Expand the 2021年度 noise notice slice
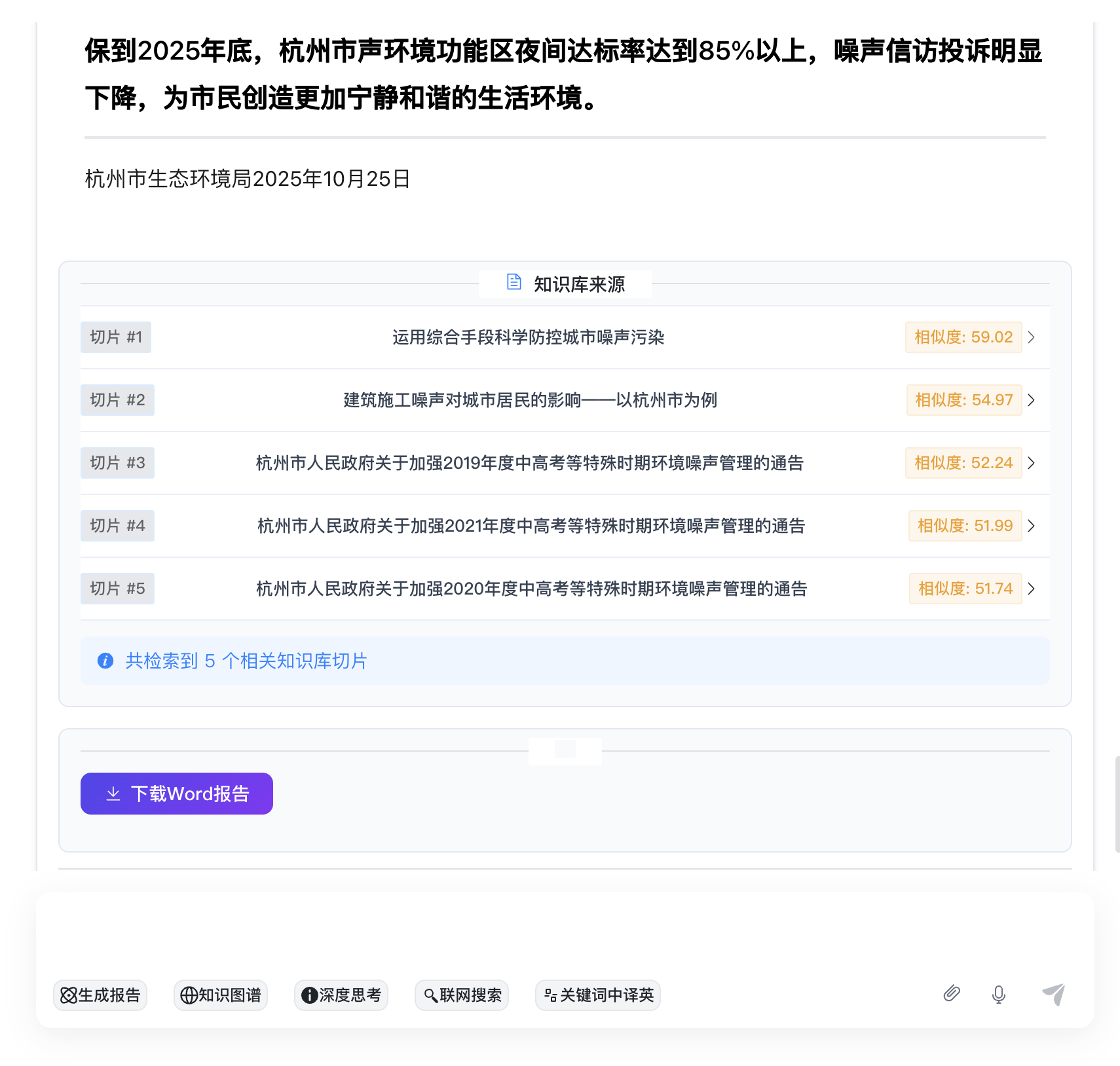The height and width of the screenshot is (1066, 1120). pyautogui.click(x=1032, y=526)
